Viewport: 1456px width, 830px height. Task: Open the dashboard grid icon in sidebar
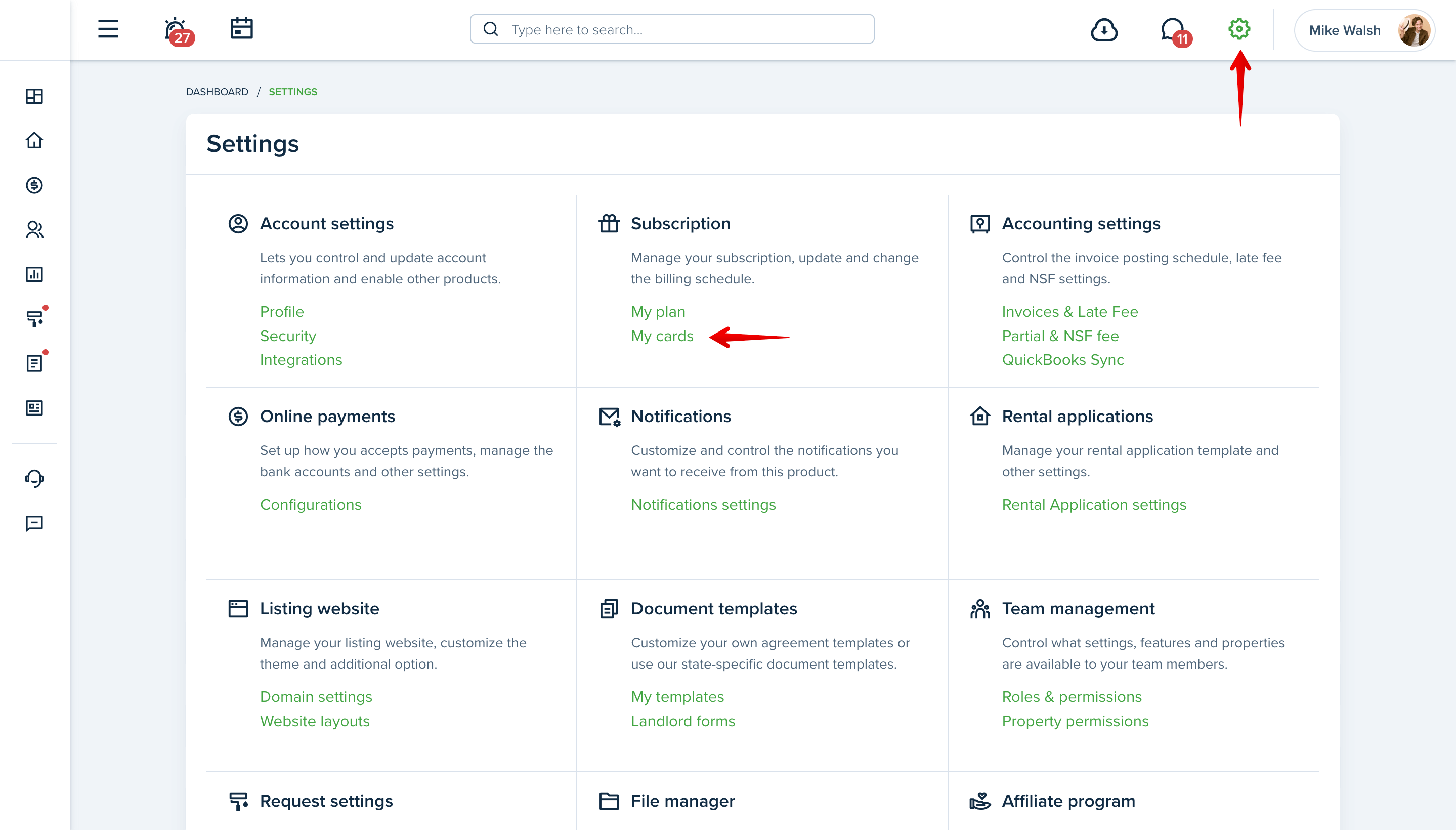click(34, 96)
